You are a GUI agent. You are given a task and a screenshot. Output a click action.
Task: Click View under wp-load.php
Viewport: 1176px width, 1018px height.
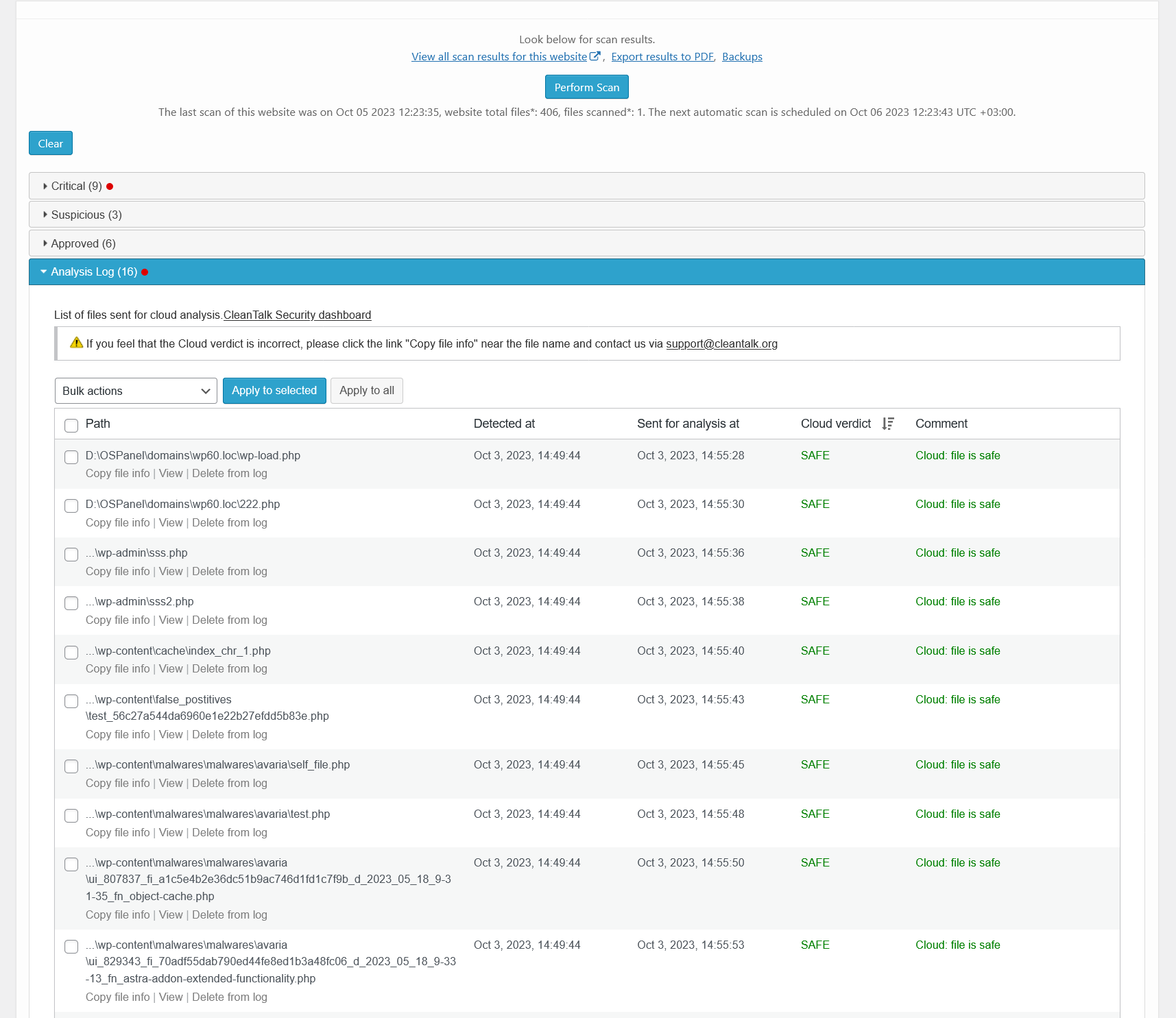(171, 473)
